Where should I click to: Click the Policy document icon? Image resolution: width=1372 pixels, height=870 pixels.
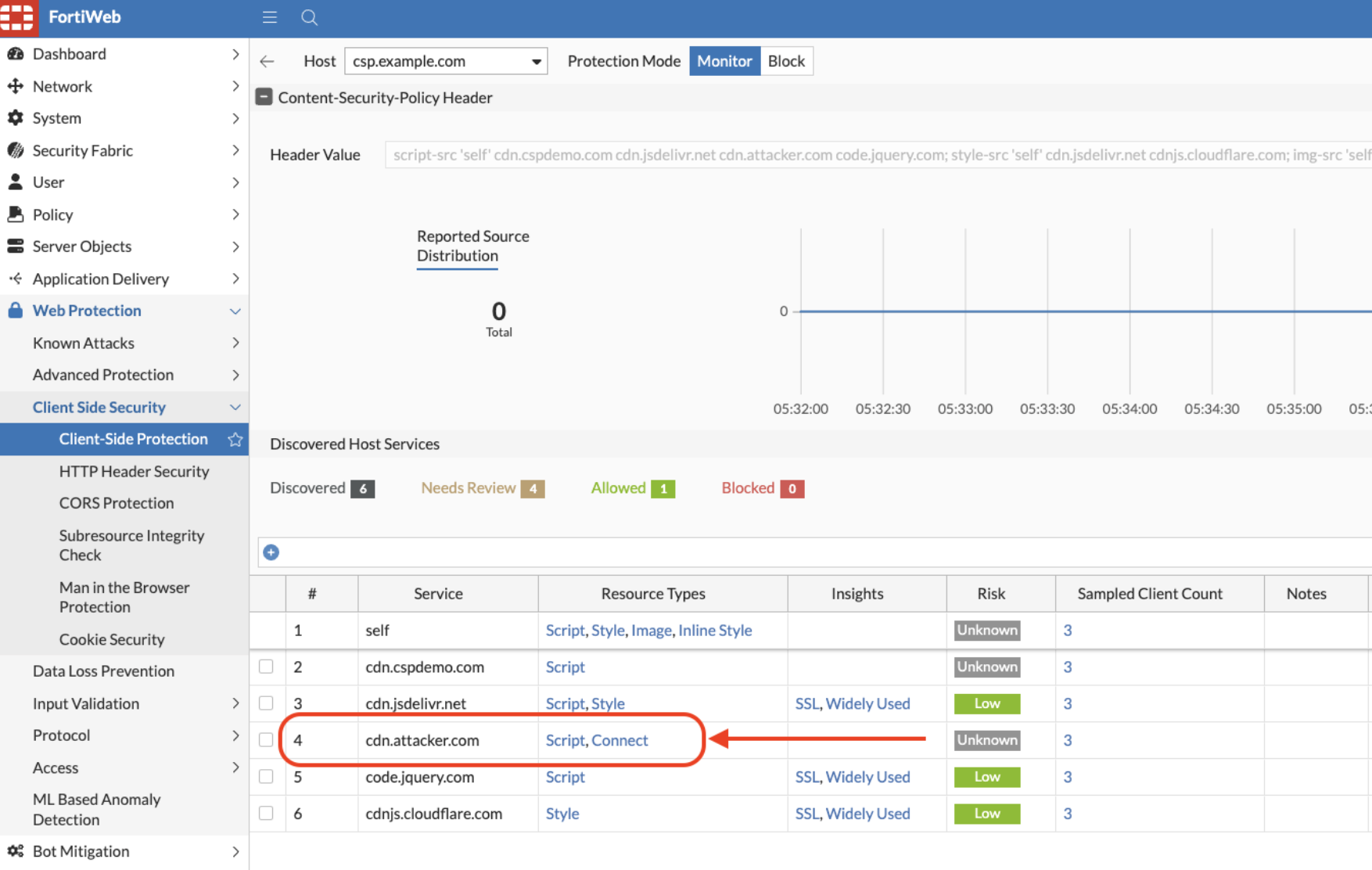point(16,214)
